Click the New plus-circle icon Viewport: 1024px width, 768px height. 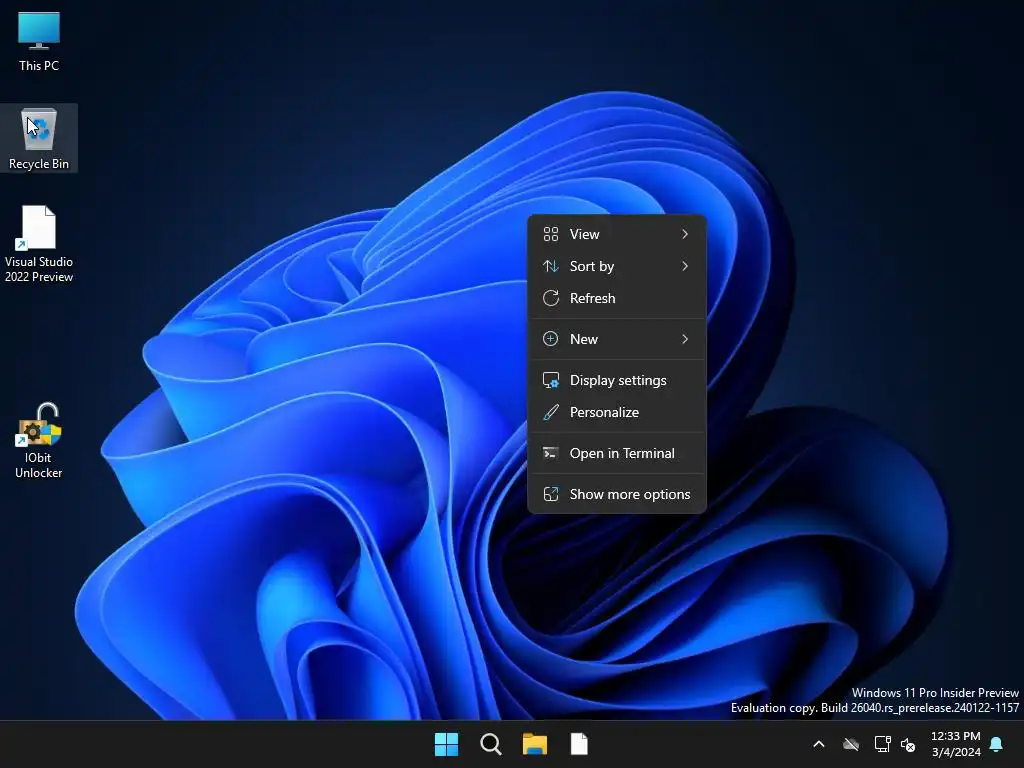coord(551,339)
